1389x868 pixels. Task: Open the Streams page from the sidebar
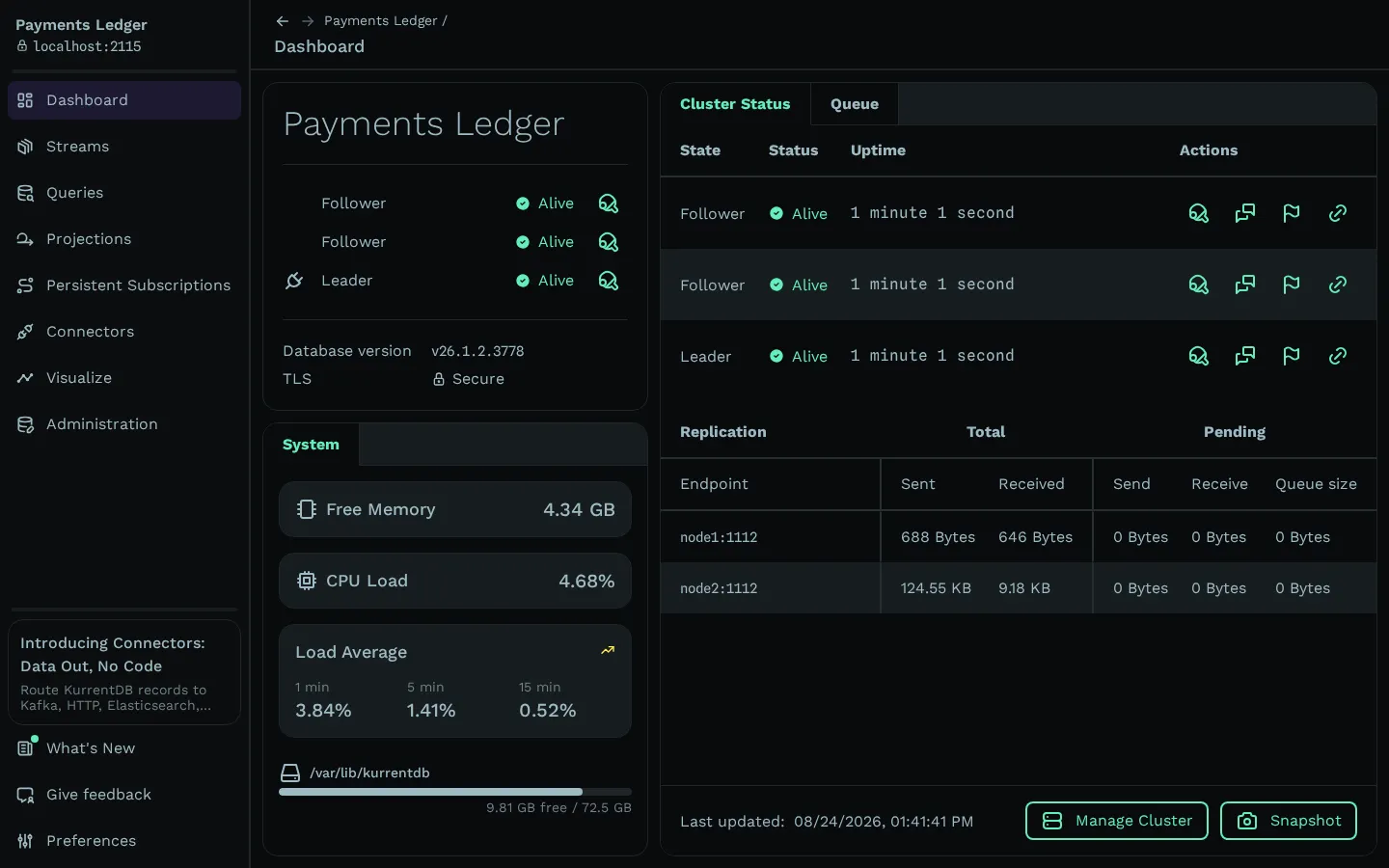(124, 147)
